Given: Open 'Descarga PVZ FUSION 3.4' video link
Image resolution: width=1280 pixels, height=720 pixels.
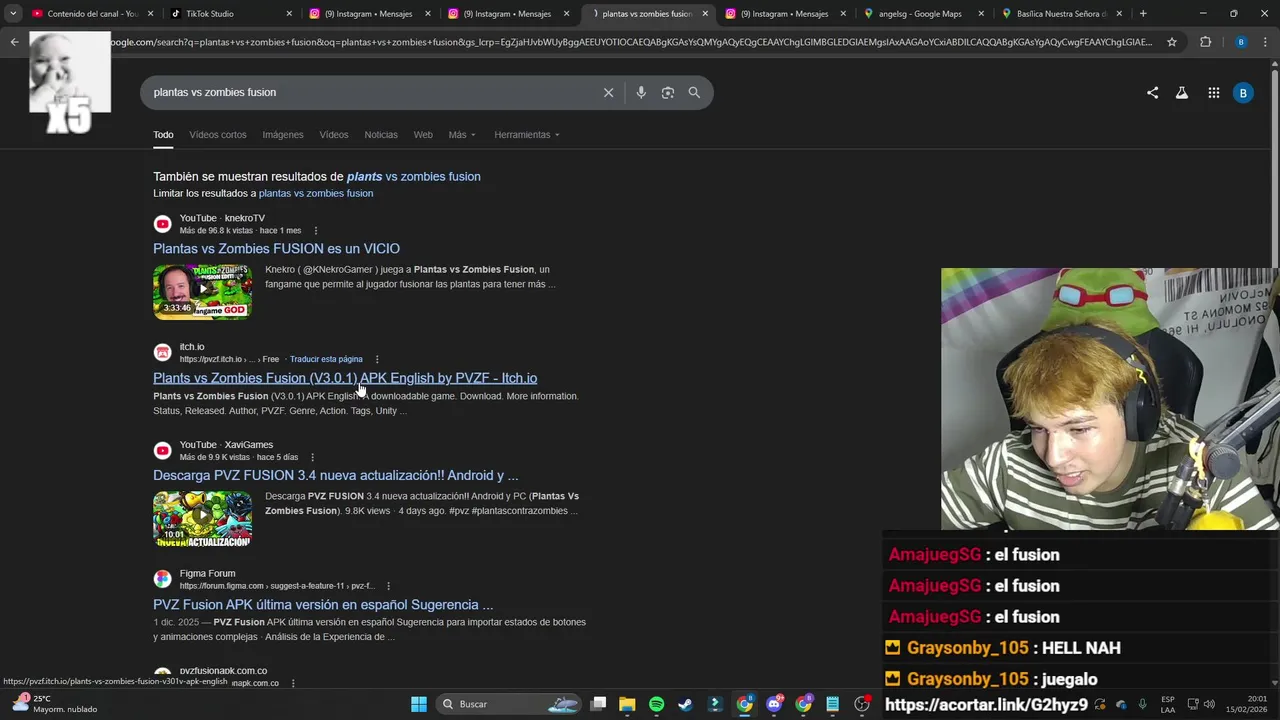Looking at the screenshot, I should (x=335, y=475).
